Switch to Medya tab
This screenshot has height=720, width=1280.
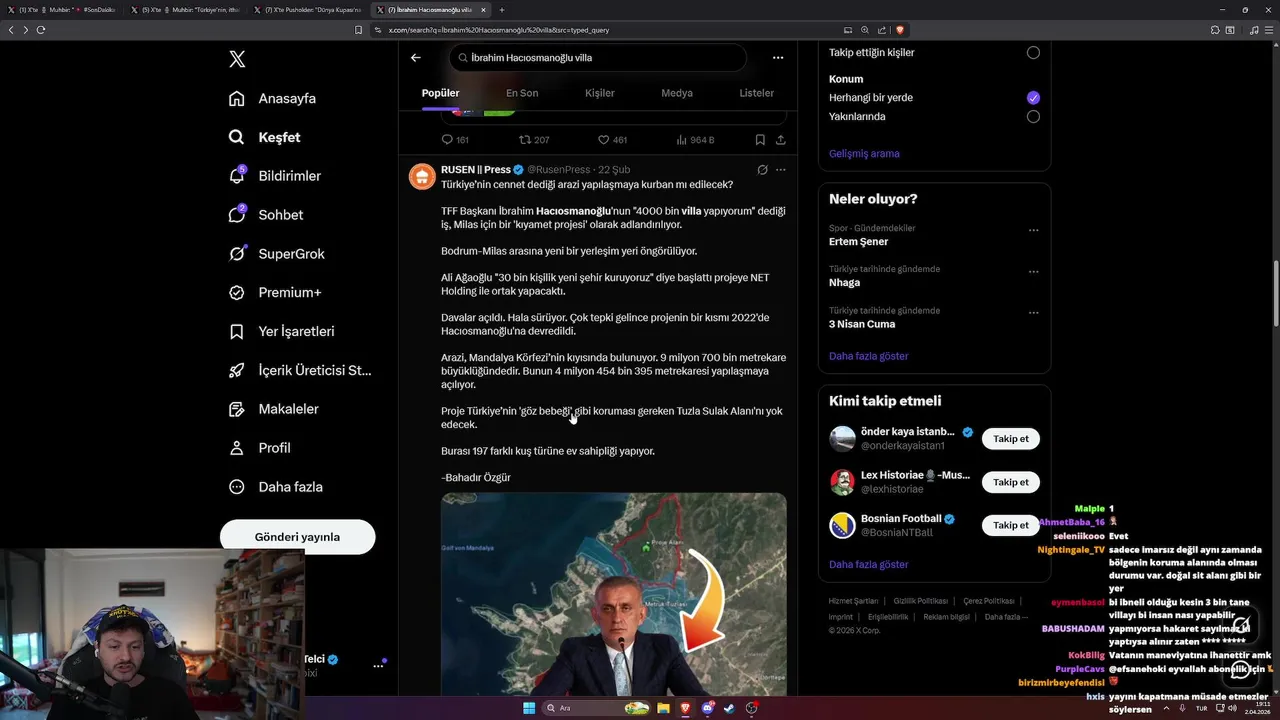pos(677,93)
